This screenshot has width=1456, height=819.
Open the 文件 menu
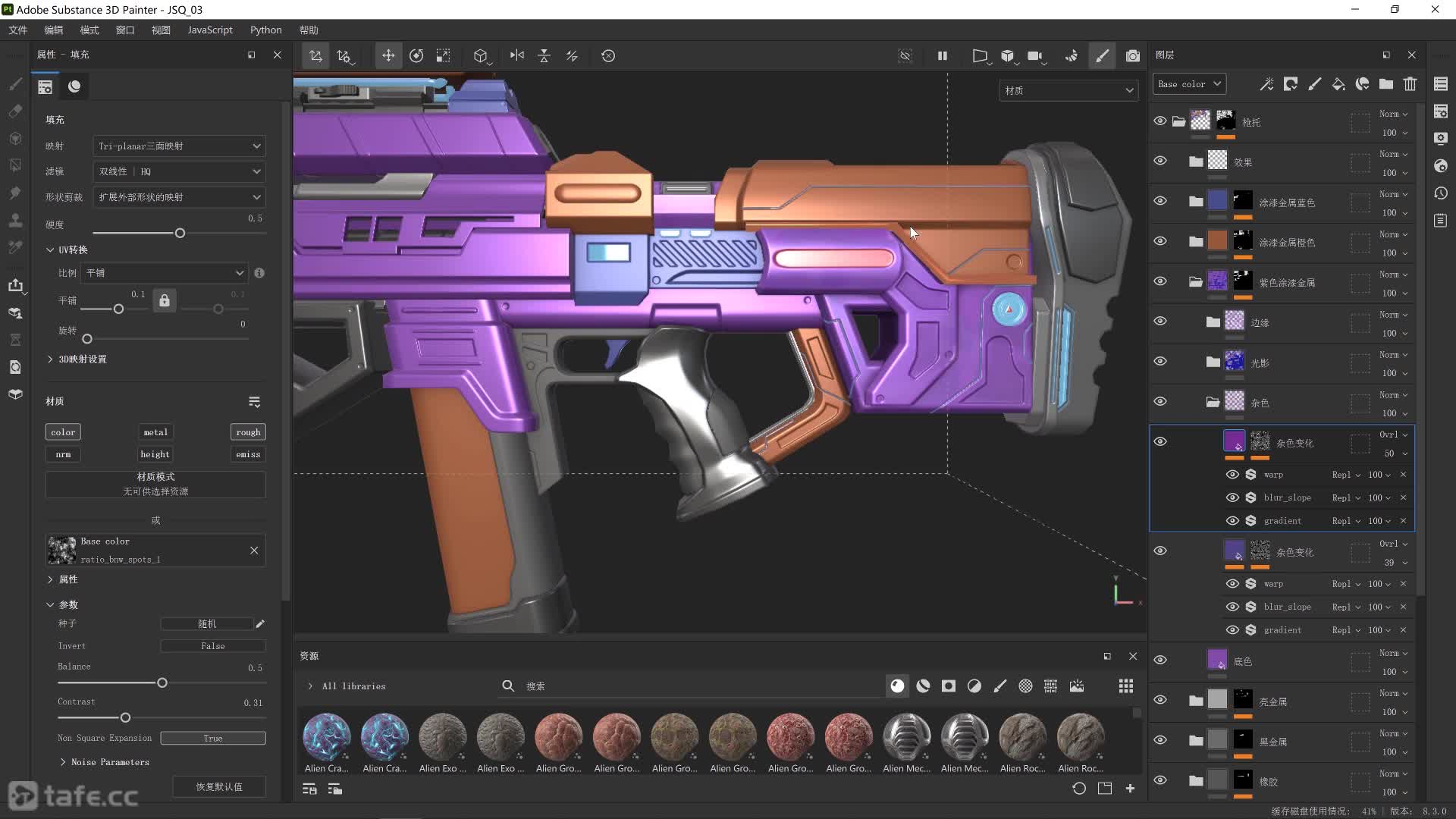18,30
